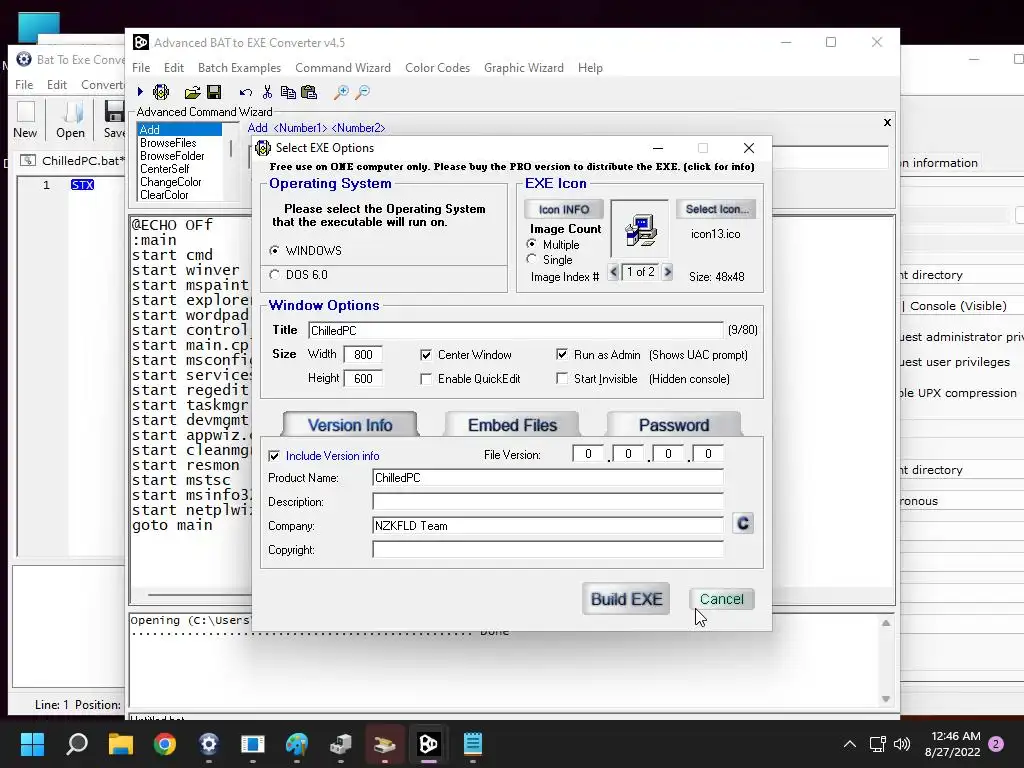Go to previous image index arrow
1024x768 pixels.
pyautogui.click(x=613, y=272)
